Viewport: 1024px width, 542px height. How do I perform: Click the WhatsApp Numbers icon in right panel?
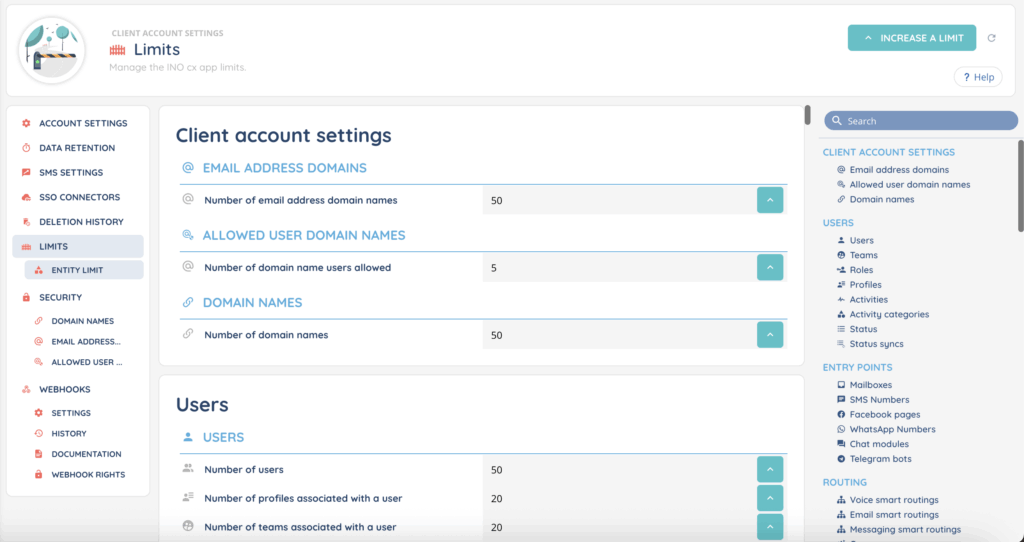click(x=841, y=429)
